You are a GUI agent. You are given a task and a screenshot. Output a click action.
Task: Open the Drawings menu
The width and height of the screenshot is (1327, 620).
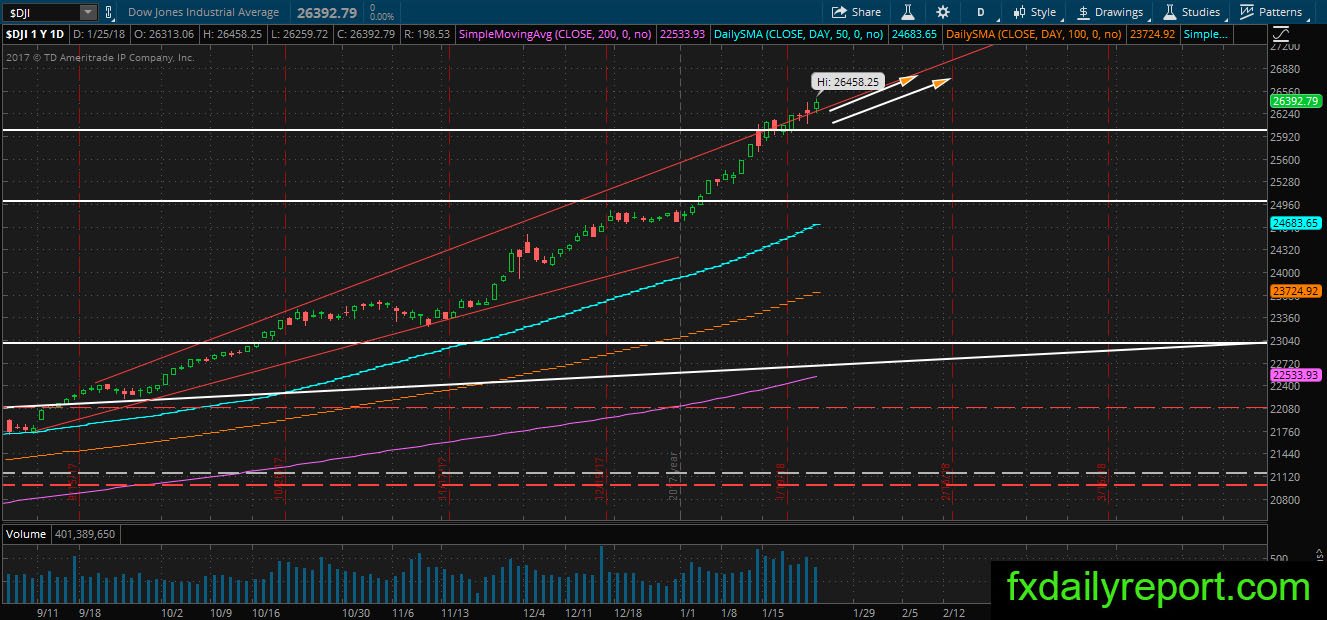pos(1109,12)
